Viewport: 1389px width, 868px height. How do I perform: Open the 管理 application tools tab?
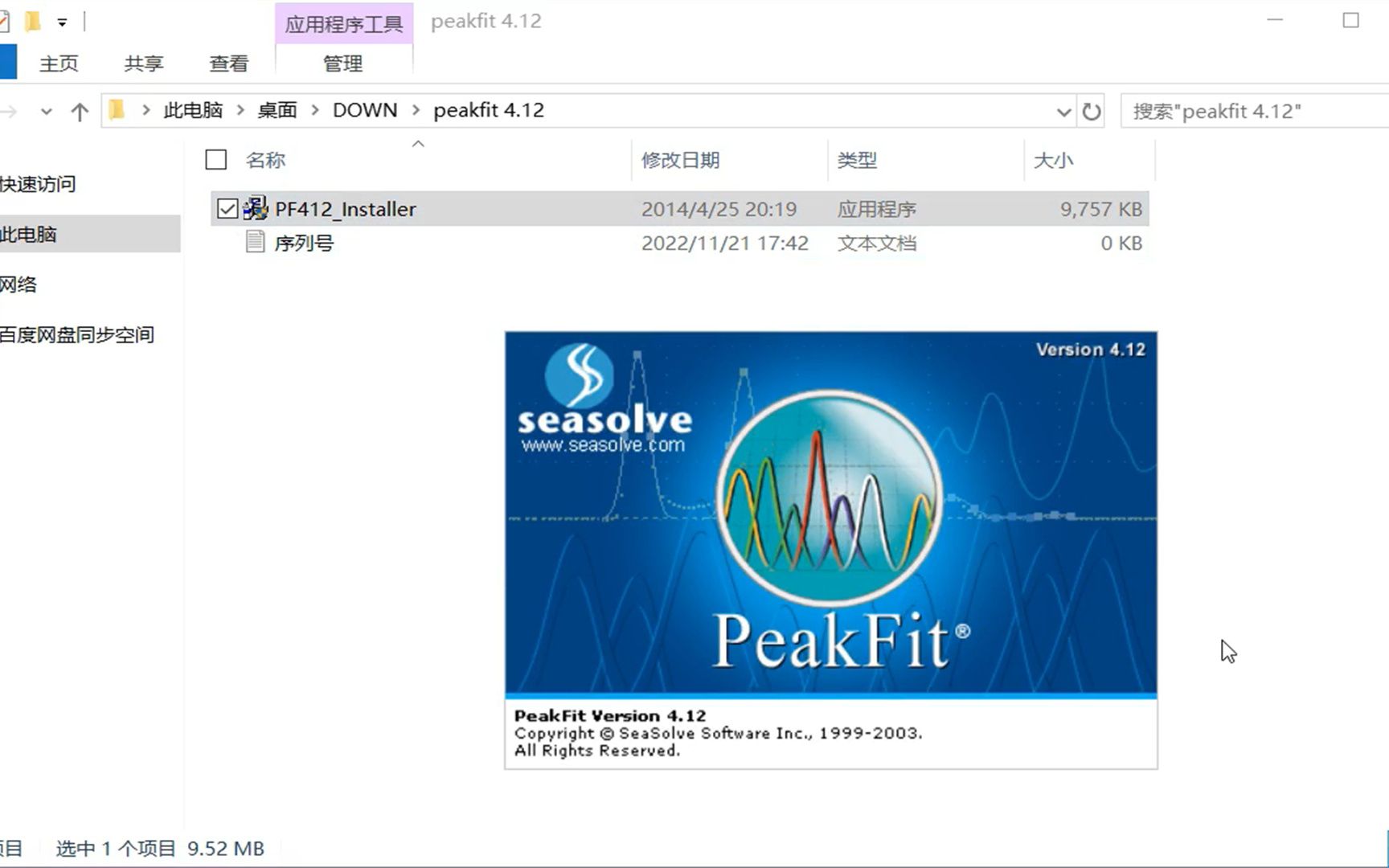coord(343,63)
